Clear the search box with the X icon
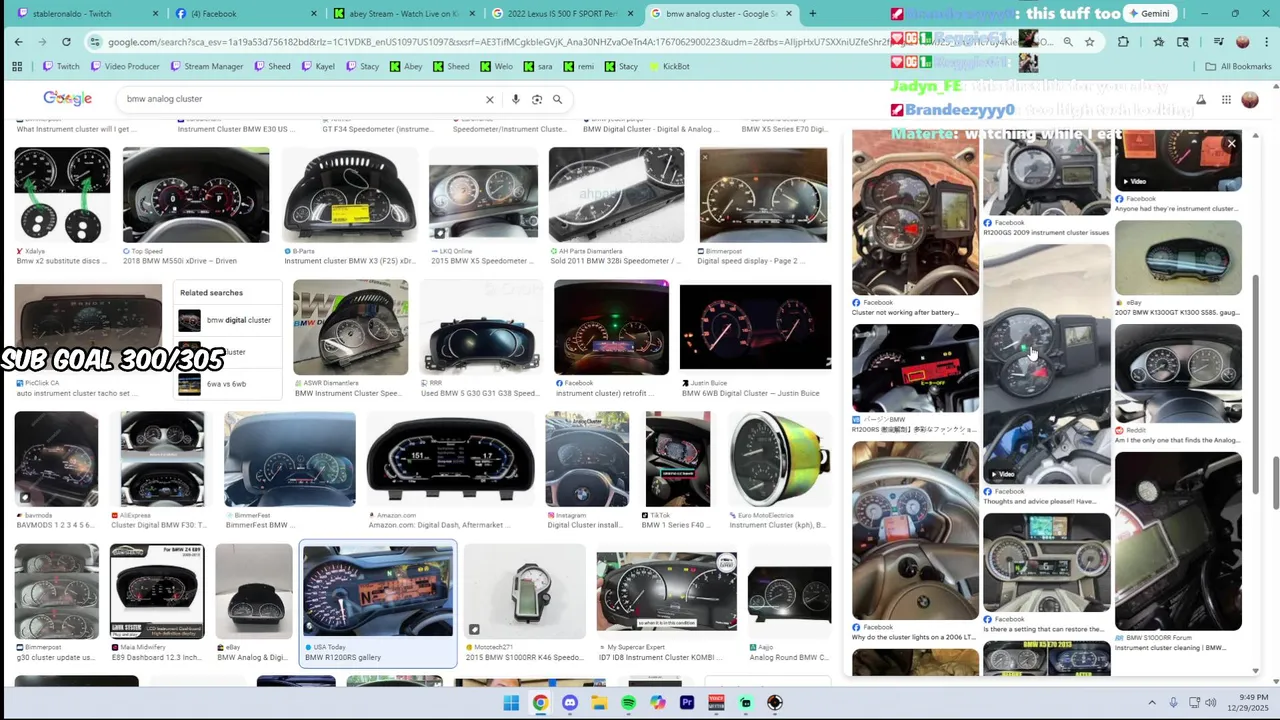1280x720 pixels. (490, 99)
